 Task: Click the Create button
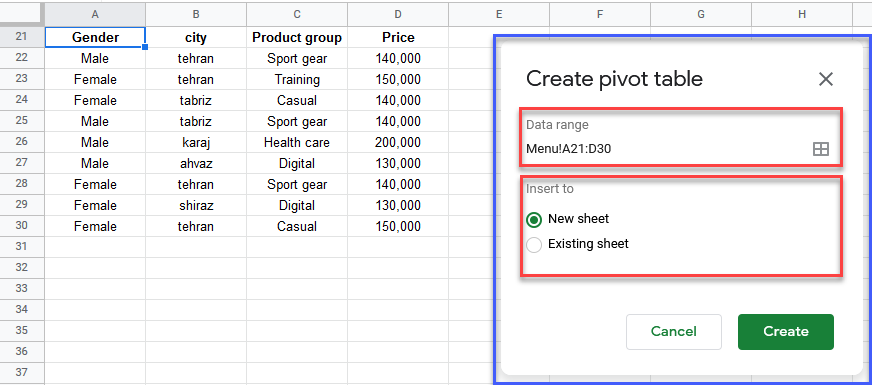pos(786,332)
